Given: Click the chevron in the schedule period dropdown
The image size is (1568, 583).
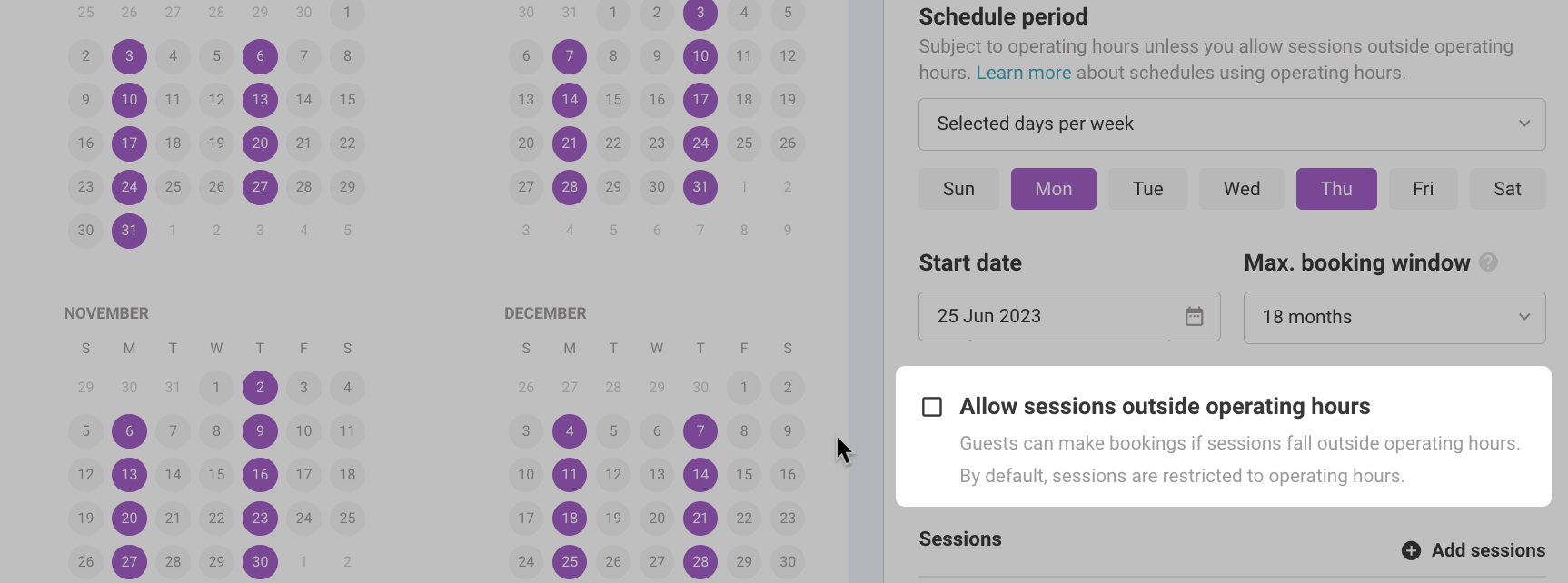Looking at the screenshot, I should (1524, 124).
